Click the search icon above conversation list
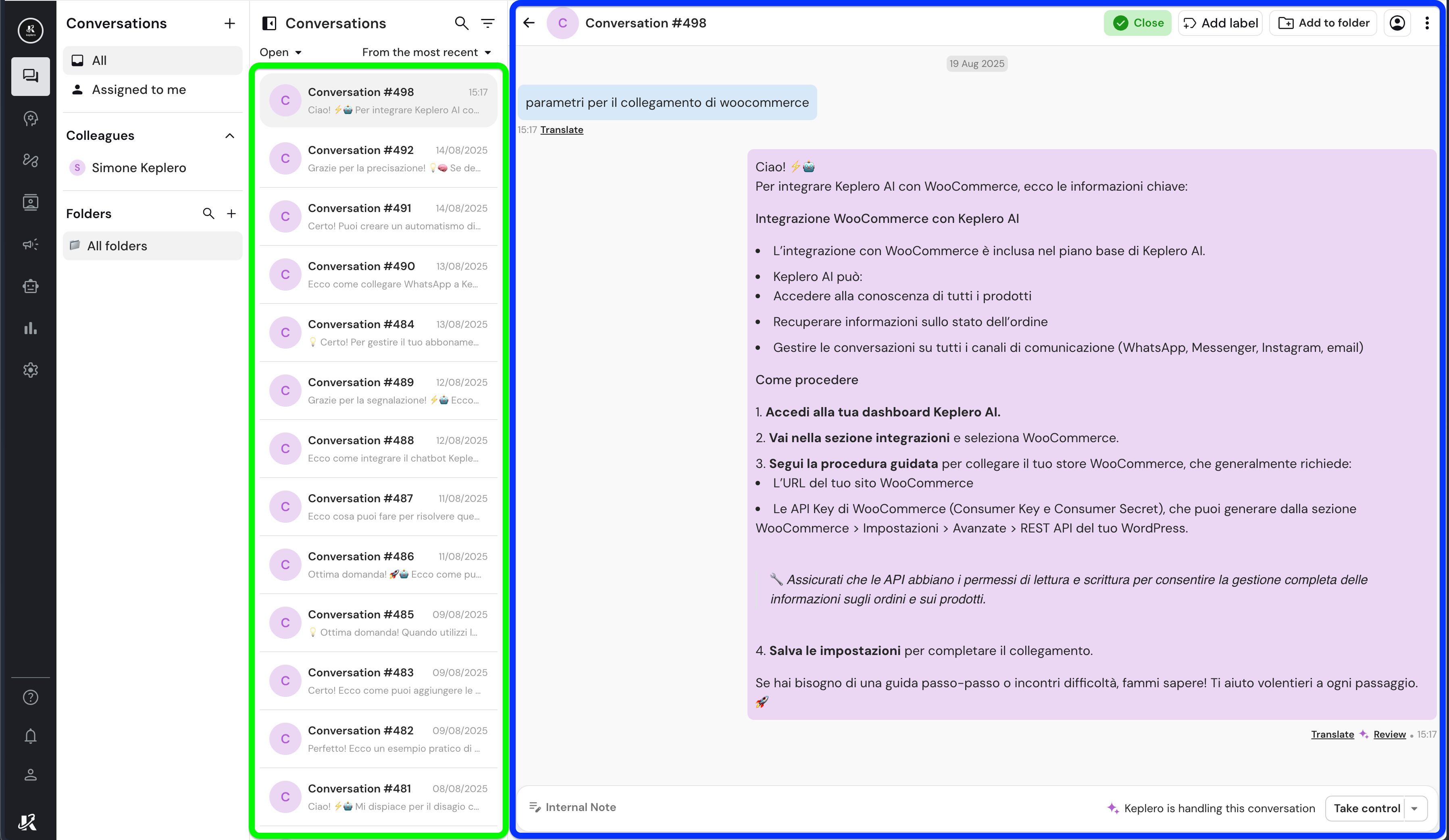Image resolution: width=1449 pixels, height=840 pixels. [x=461, y=23]
